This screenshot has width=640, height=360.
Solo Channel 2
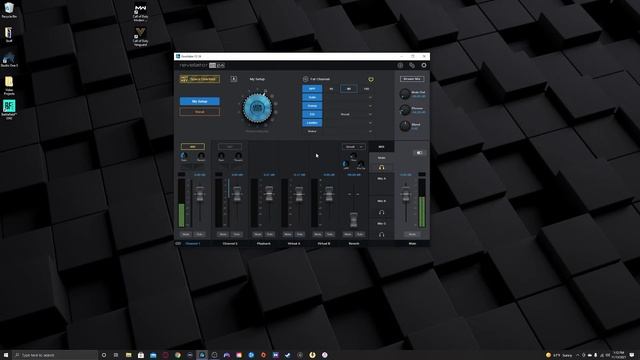pyautogui.click(x=237, y=234)
